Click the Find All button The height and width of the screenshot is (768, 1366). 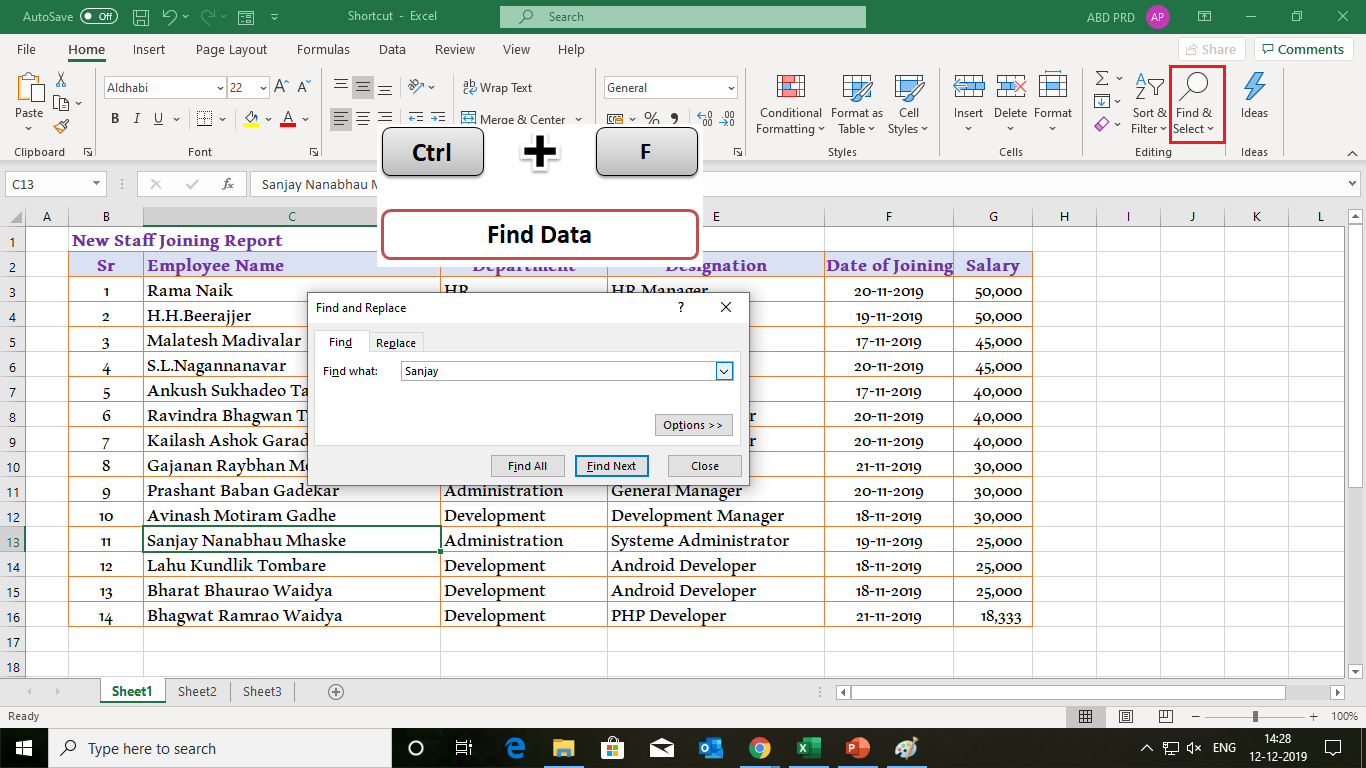coord(527,465)
